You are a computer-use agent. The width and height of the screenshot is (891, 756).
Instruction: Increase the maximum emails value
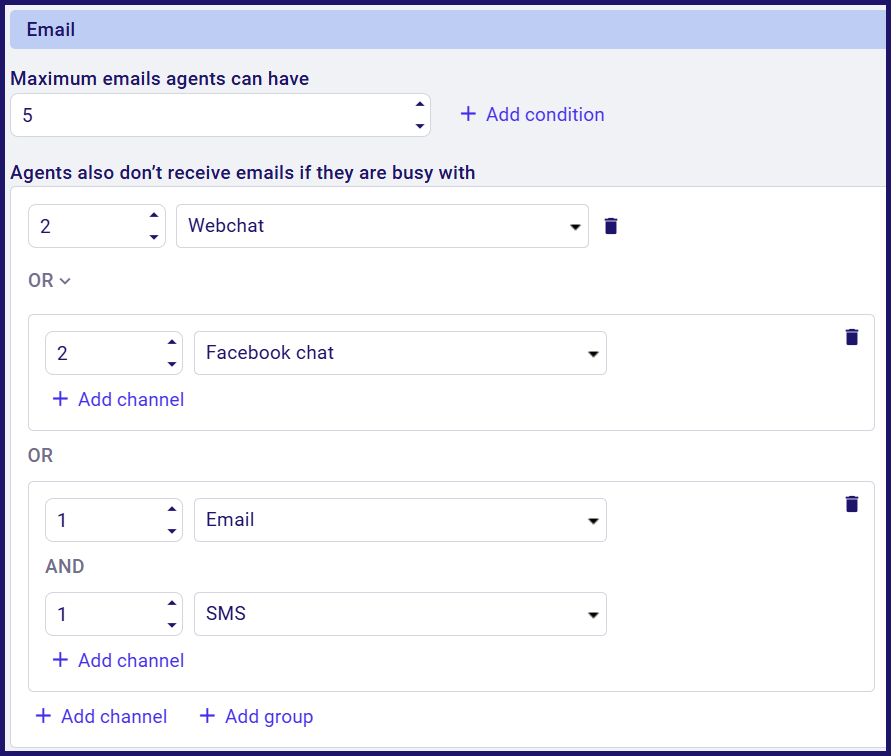[419, 106]
